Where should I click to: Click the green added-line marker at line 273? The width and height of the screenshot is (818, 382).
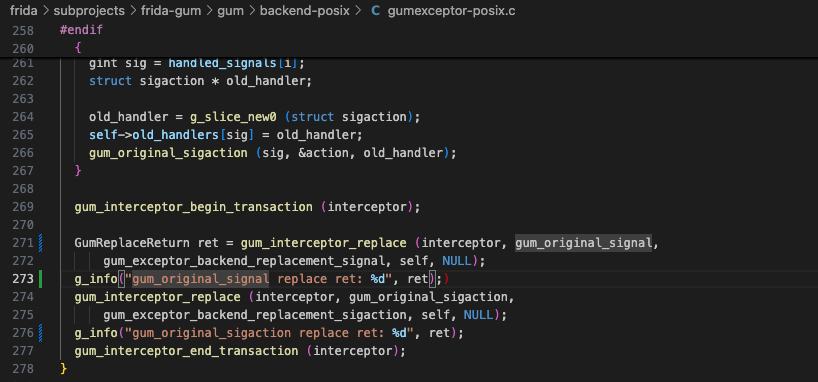click(40, 279)
